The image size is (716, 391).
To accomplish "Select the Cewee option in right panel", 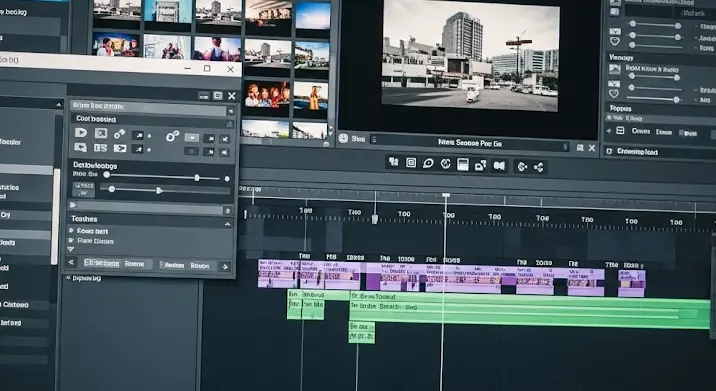I will tap(641, 131).
